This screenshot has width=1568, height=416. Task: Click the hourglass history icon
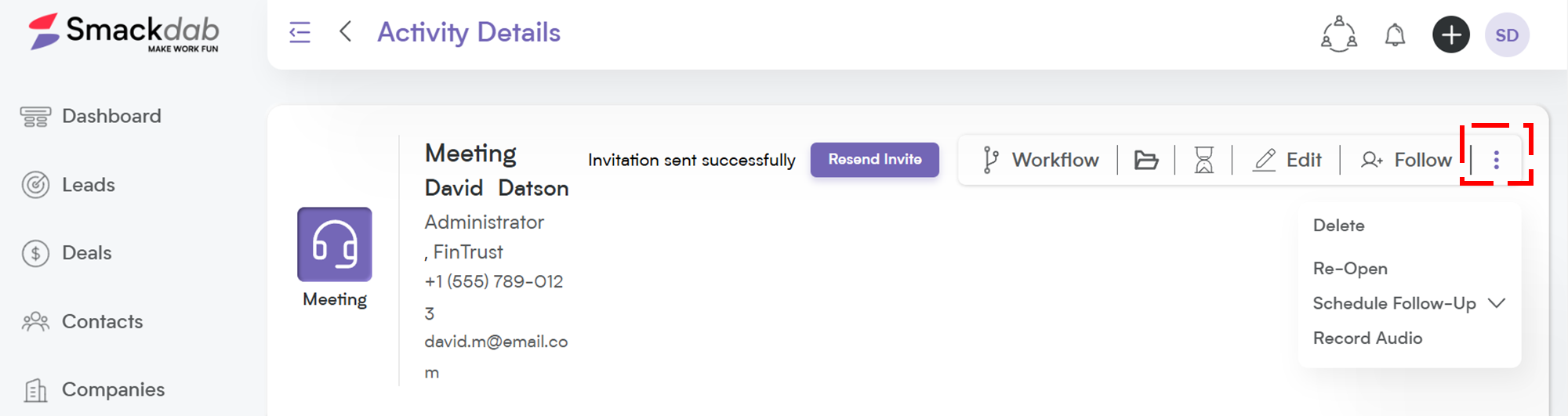pyautogui.click(x=1204, y=160)
